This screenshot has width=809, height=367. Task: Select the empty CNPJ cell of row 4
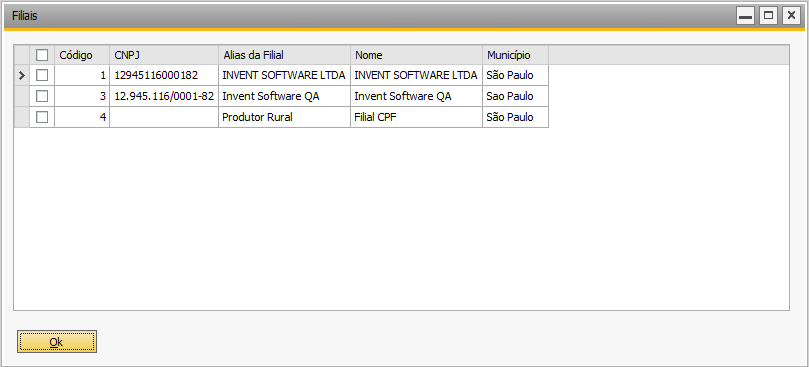coord(164,117)
